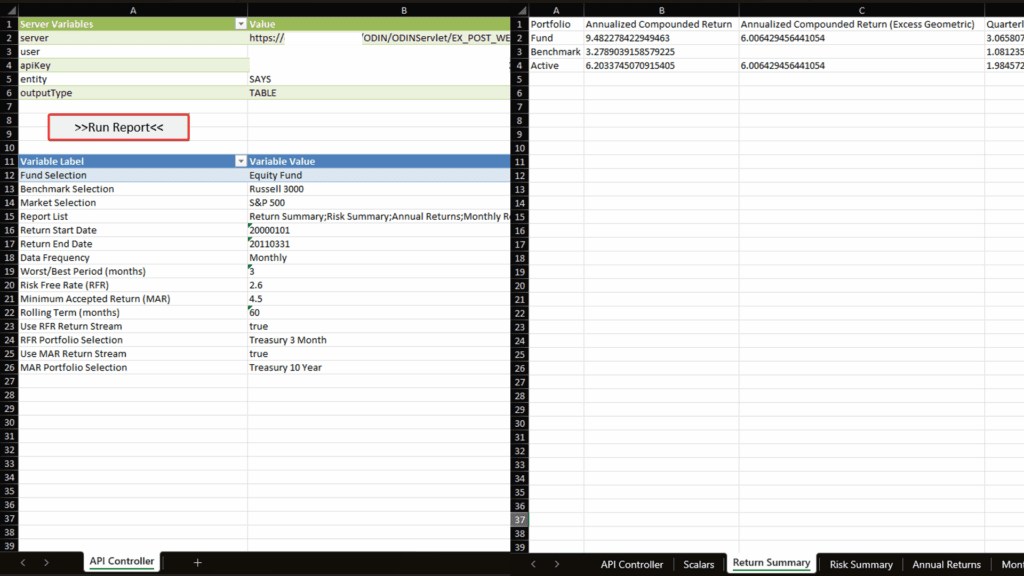Switch to the Annual Returns sheet tab

point(946,564)
